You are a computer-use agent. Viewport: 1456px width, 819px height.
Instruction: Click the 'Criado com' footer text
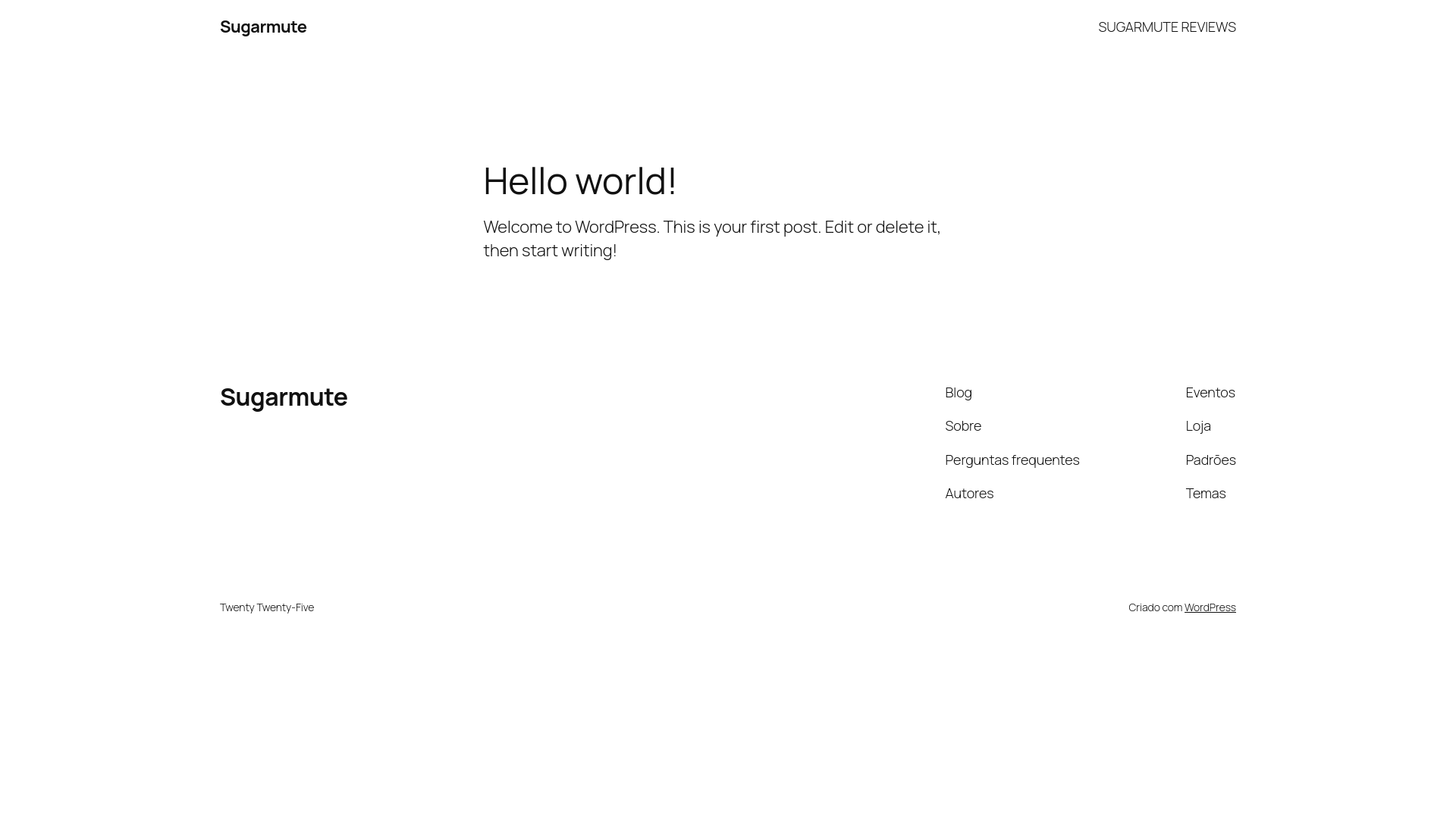pos(1155,607)
